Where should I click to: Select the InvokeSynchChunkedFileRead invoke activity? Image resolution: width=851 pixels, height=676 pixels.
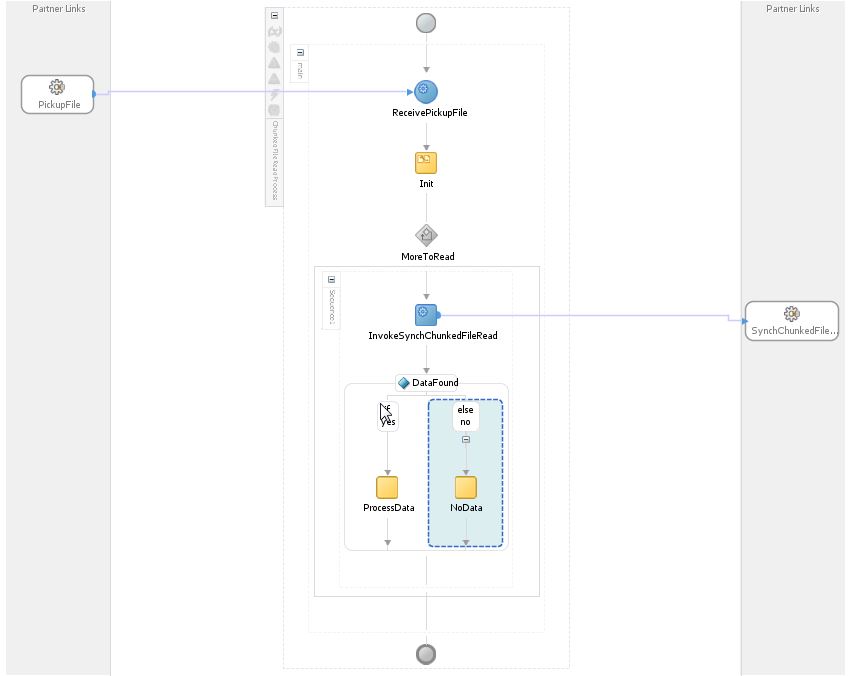point(426,315)
